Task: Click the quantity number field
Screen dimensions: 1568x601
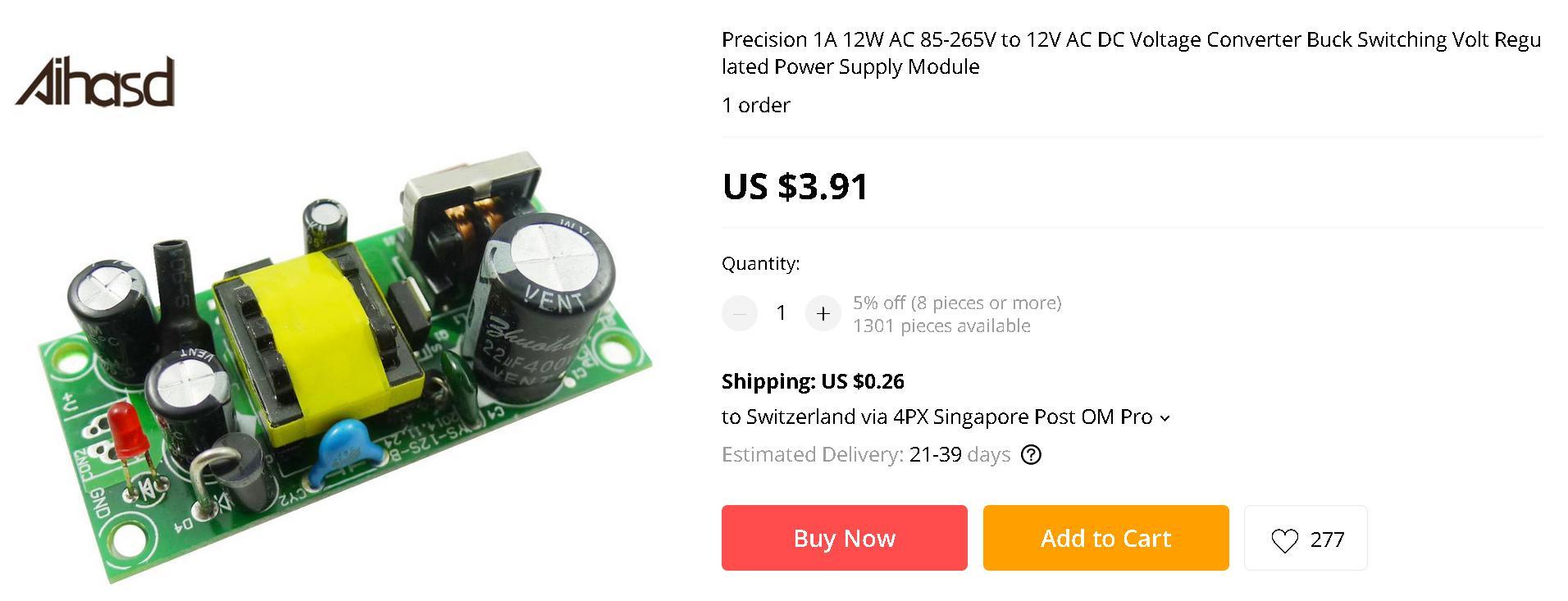Action: [x=782, y=313]
